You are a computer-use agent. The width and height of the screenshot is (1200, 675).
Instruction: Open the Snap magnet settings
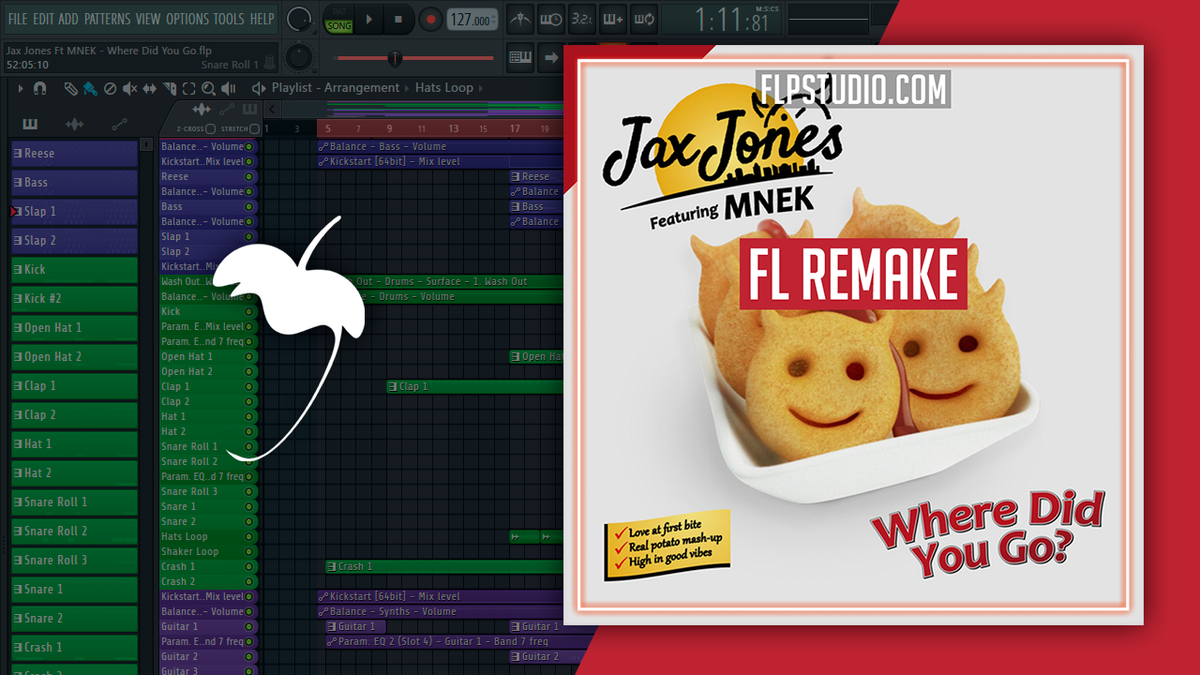point(41,89)
